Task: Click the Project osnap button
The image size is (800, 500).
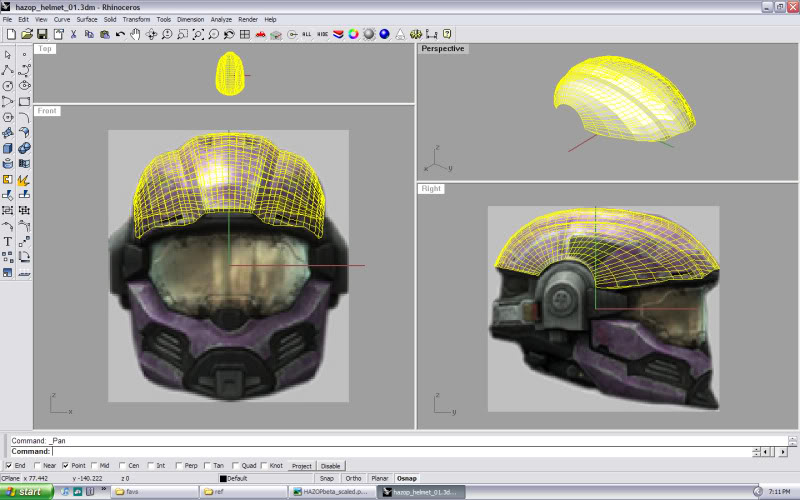Action: pyautogui.click(x=302, y=466)
